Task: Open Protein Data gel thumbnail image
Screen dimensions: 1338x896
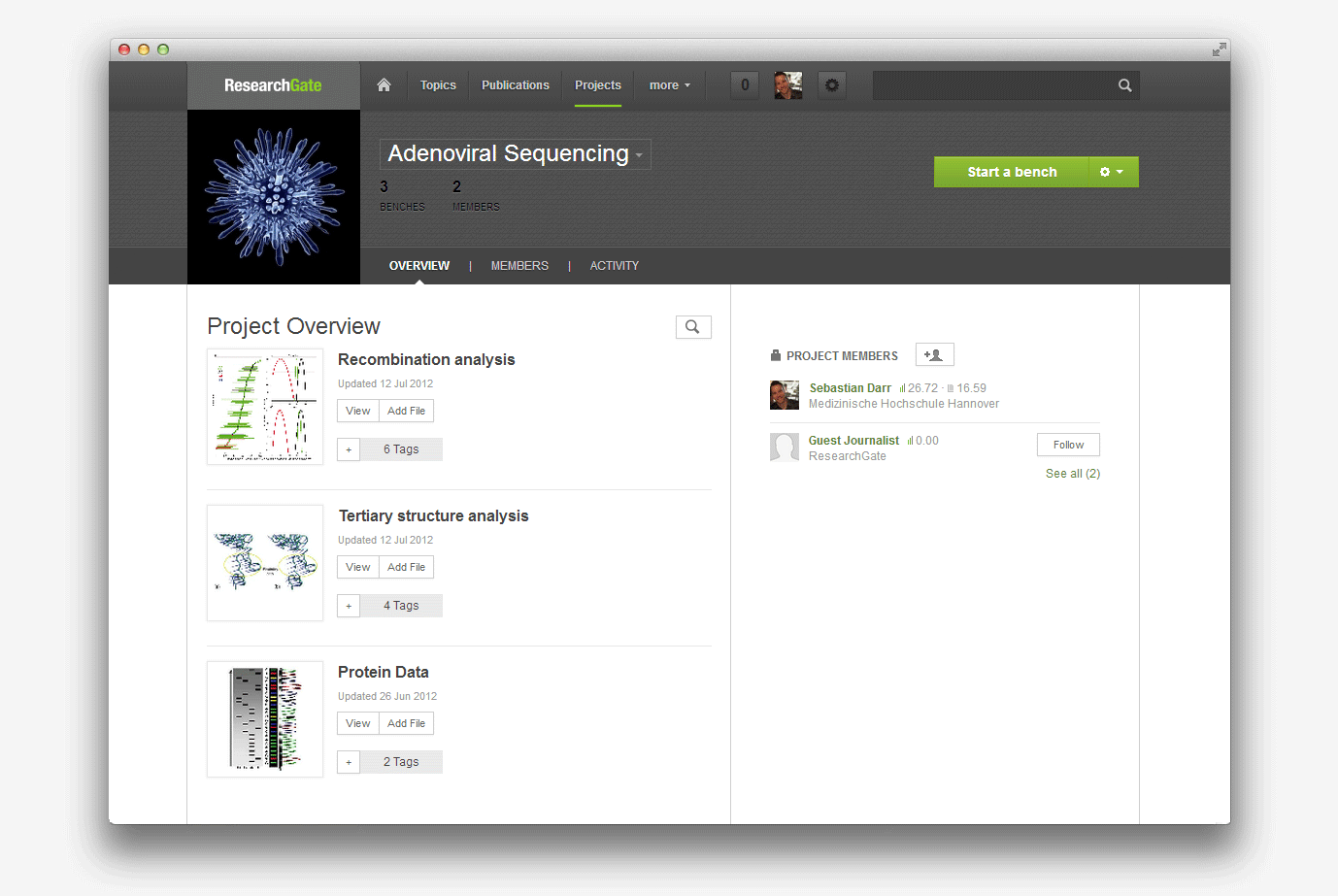Action: pyautogui.click(x=265, y=719)
